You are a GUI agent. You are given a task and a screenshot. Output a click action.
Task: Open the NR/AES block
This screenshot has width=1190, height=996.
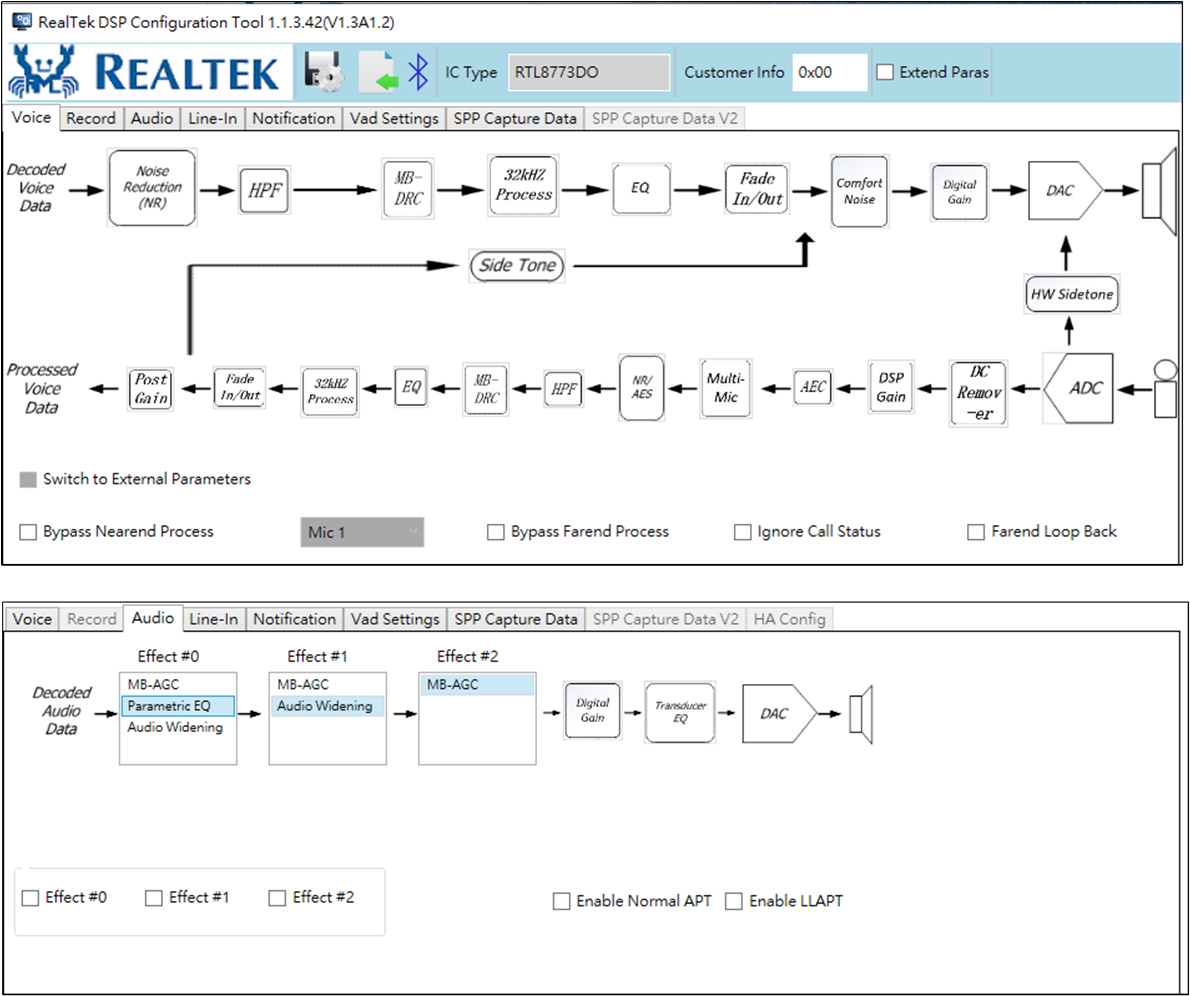(642, 388)
